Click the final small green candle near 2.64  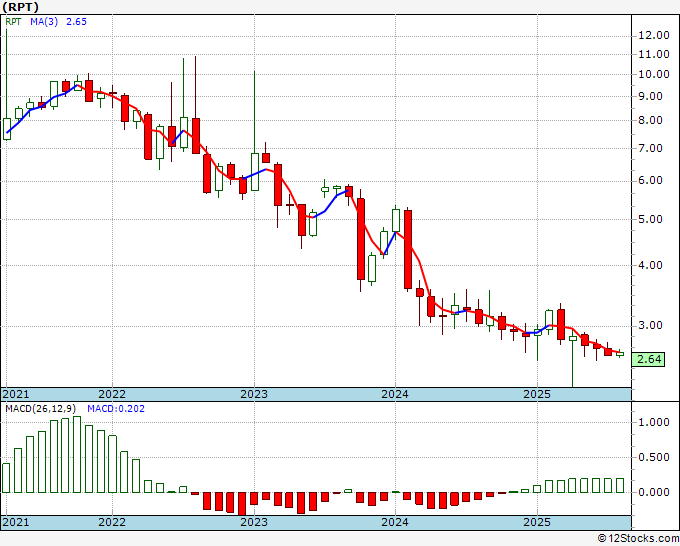pos(620,353)
